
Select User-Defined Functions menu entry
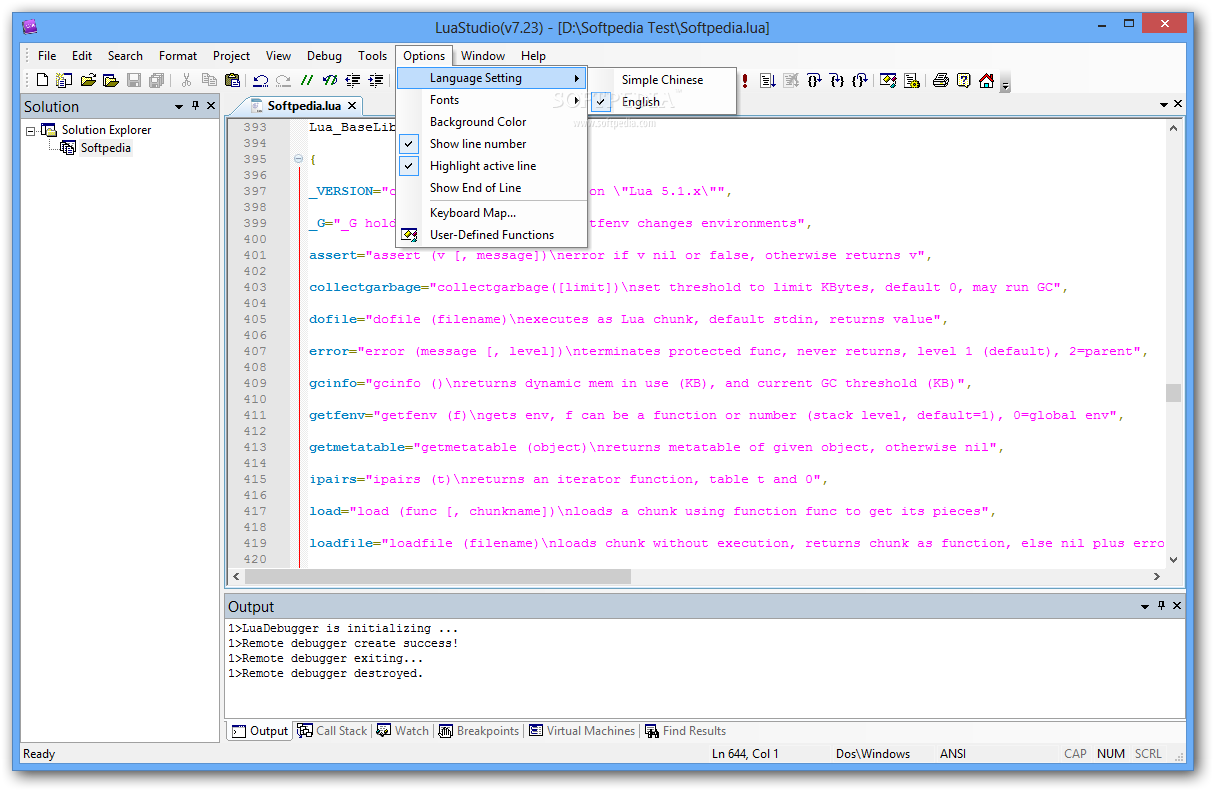(x=491, y=235)
